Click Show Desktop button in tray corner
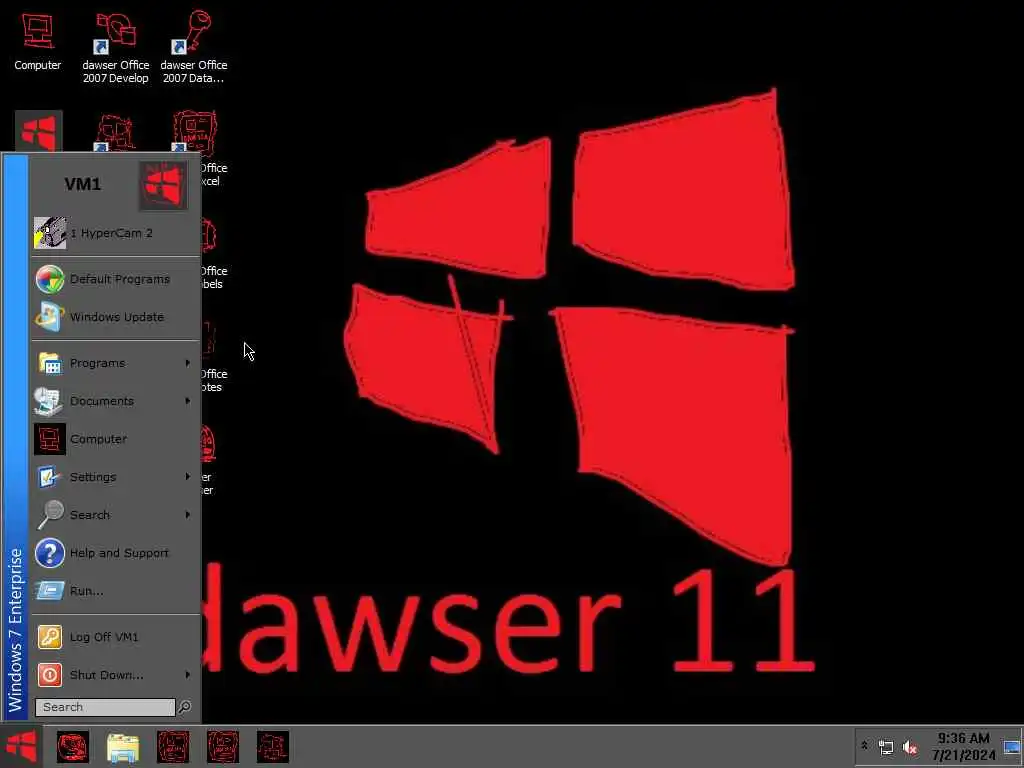This screenshot has height=768, width=1024. pyautogui.click(x=1012, y=746)
